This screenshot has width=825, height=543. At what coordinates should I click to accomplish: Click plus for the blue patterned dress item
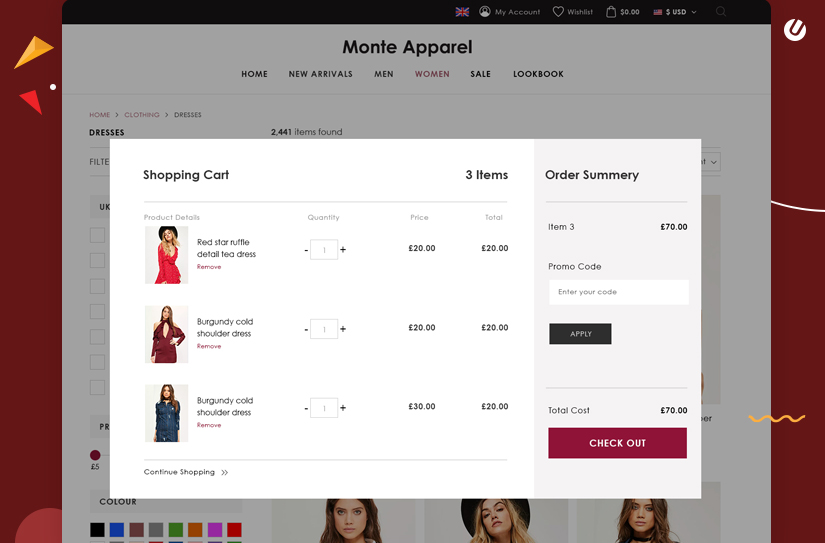pyautogui.click(x=343, y=407)
